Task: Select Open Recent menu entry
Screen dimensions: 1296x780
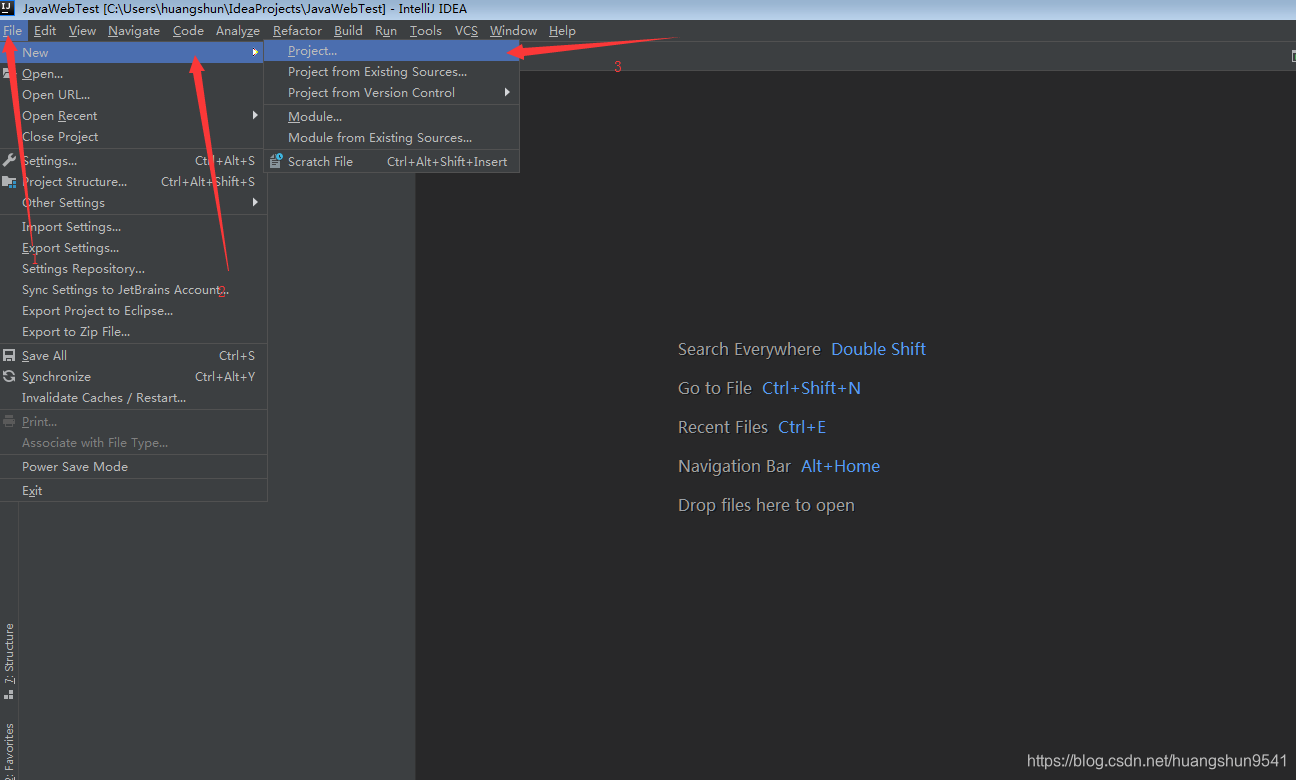Action: [134, 115]
